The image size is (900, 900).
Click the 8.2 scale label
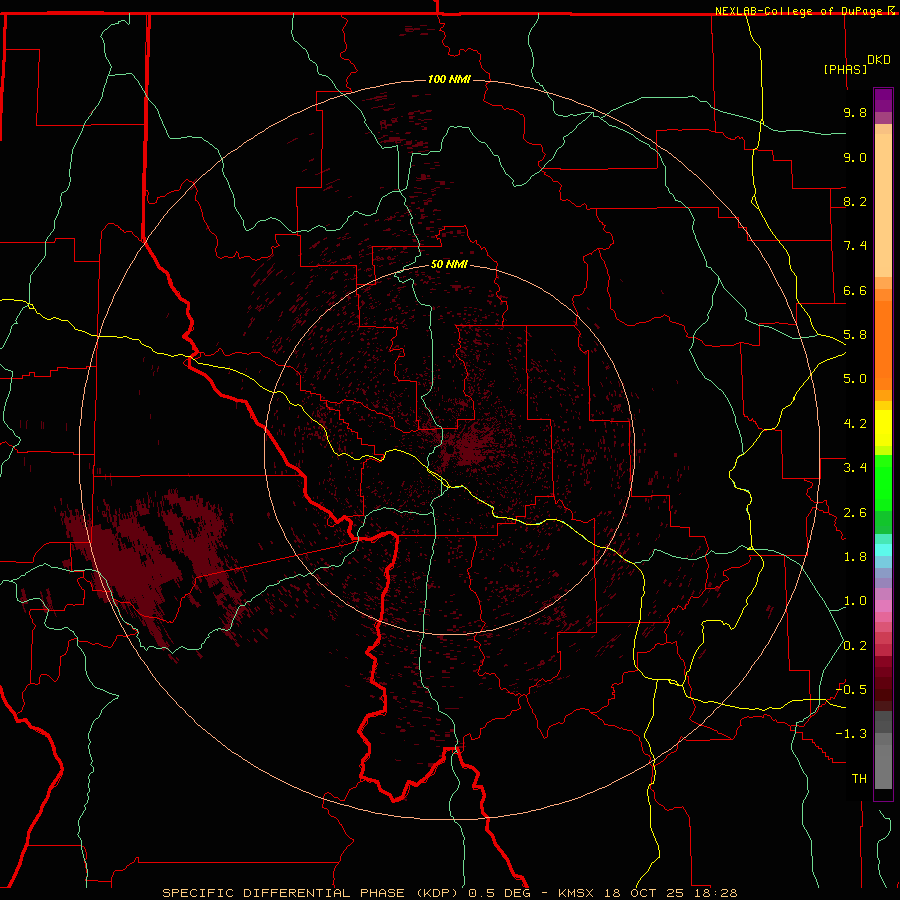(x=855, y=201)
